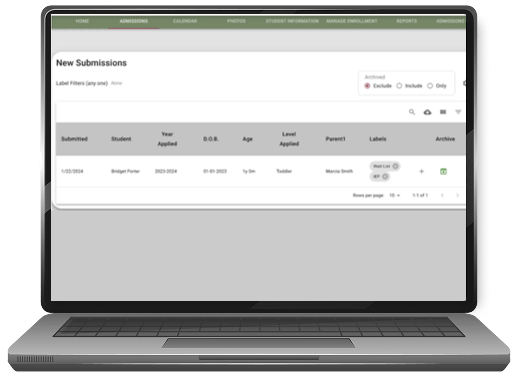Go to the next page arrow
This screenshot has height=377, width=518.
[x=457, y=195]
